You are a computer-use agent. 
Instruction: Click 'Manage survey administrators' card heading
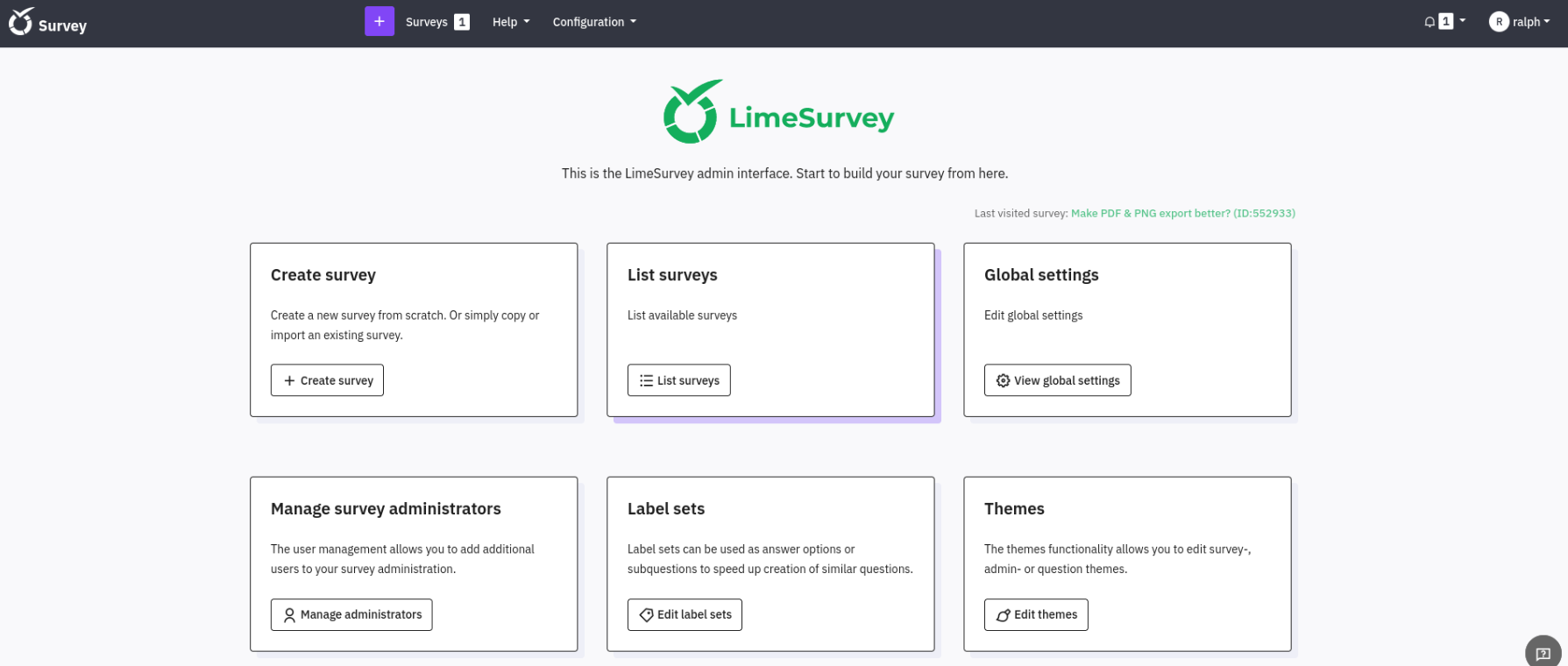click(386, 509)
